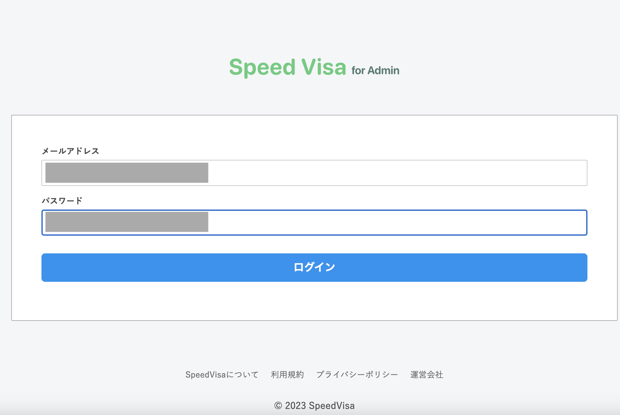Select the grey masked text in email field
The image size is (620, 415).
pos(127,173)
